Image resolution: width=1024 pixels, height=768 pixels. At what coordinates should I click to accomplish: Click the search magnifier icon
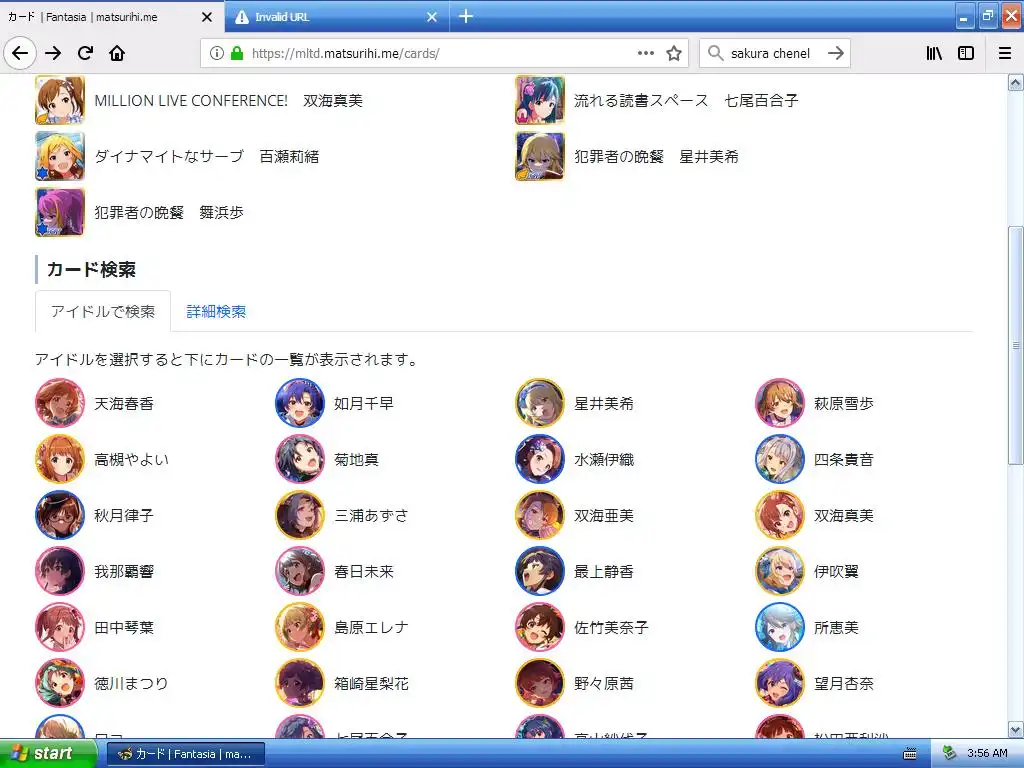tap(716, 54)
